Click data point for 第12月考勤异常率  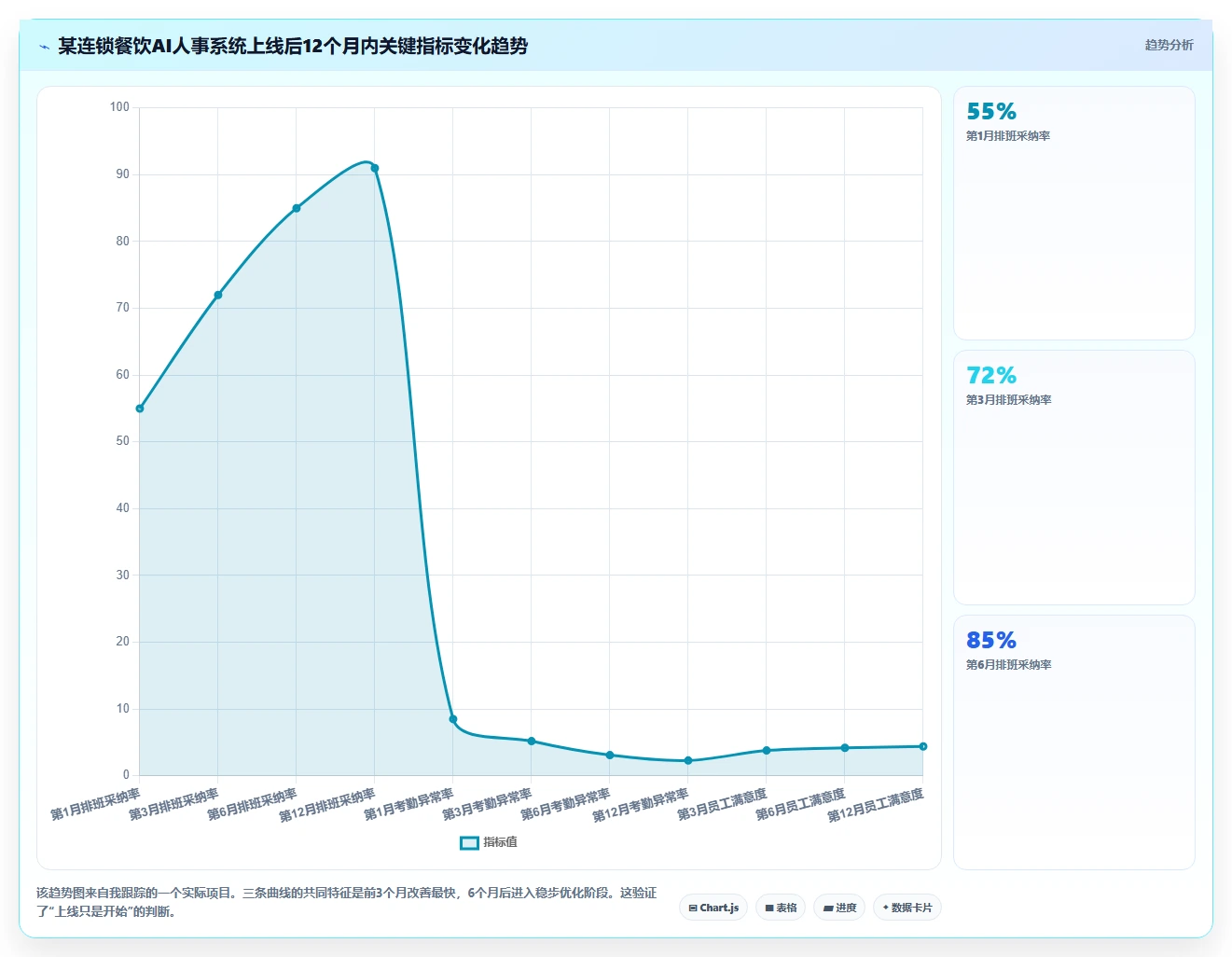(x=688, y=761)
